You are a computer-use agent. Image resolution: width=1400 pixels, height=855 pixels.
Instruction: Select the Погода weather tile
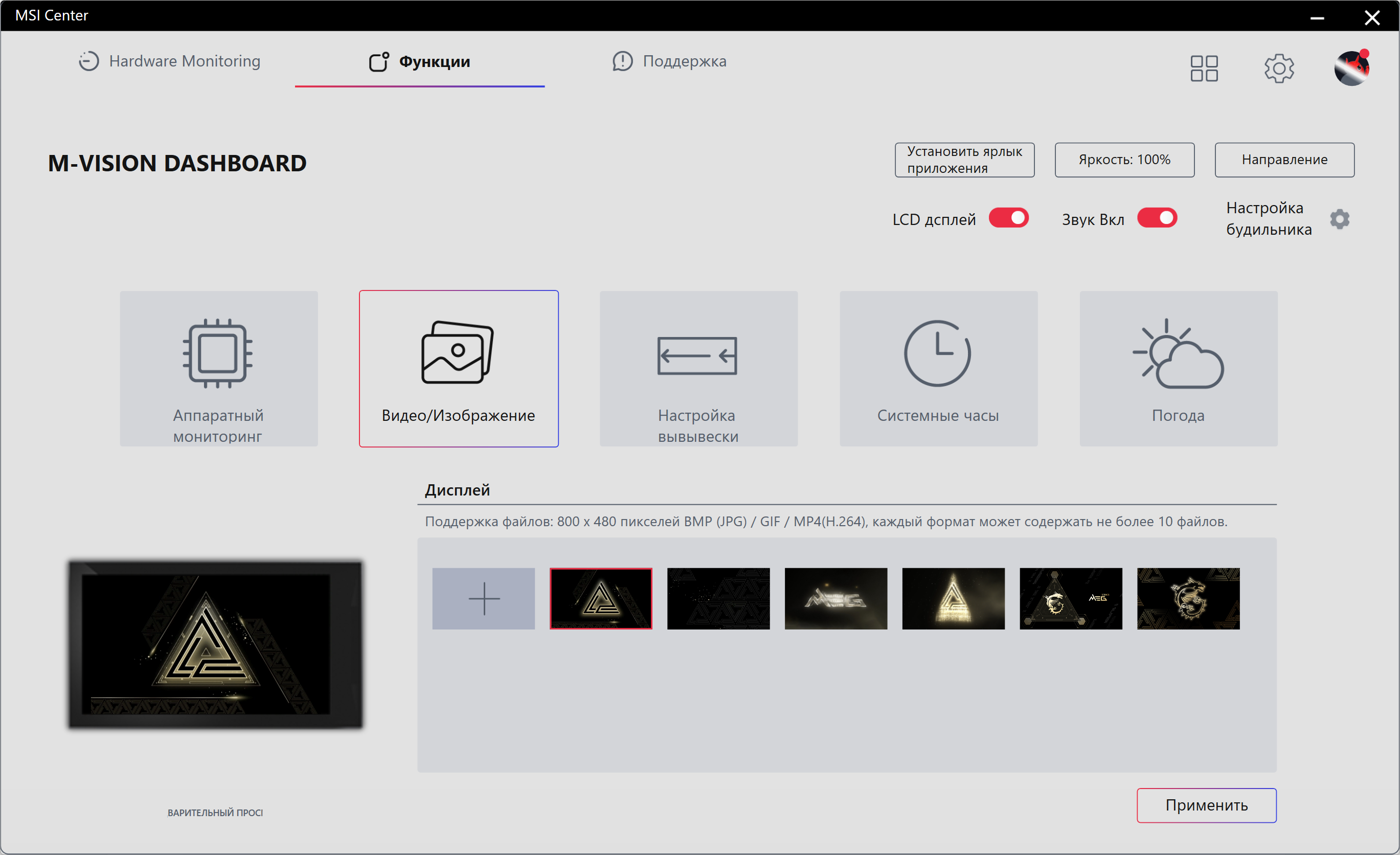point(1179,369)
